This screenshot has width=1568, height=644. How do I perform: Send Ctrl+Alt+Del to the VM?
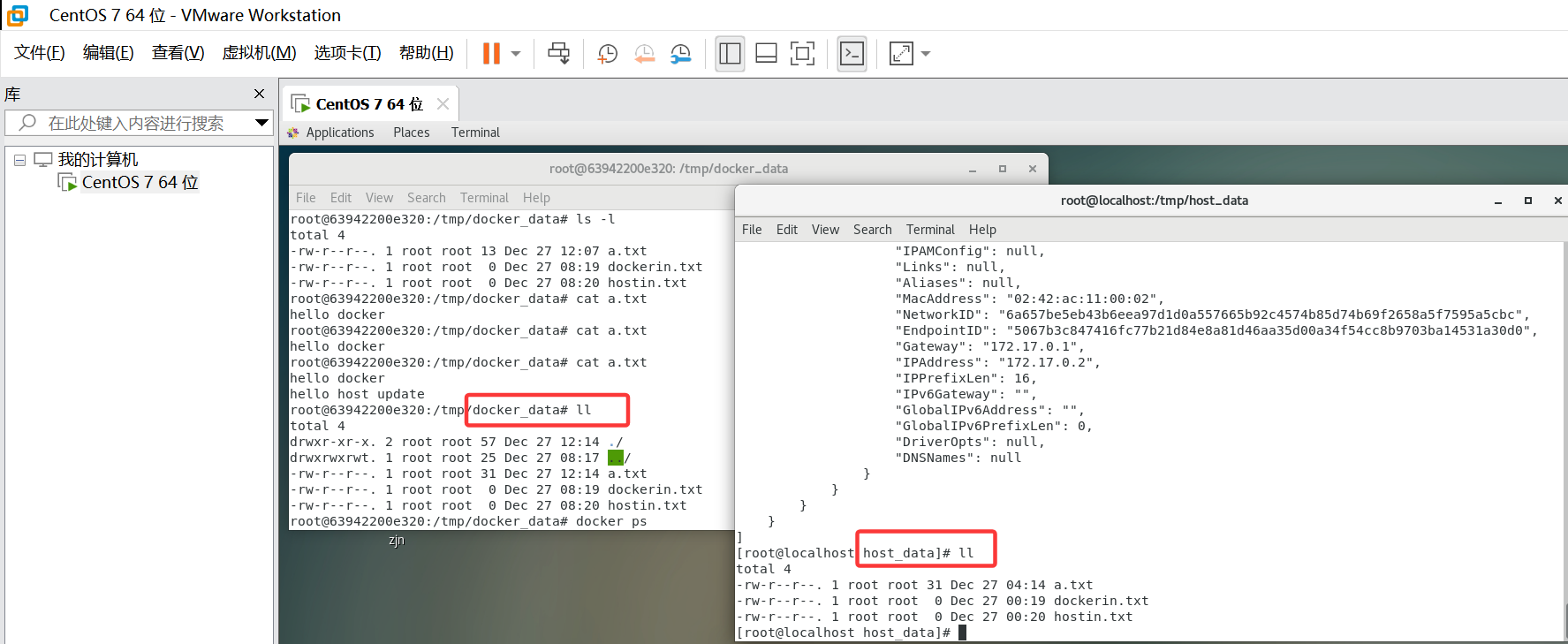(558, 54)
